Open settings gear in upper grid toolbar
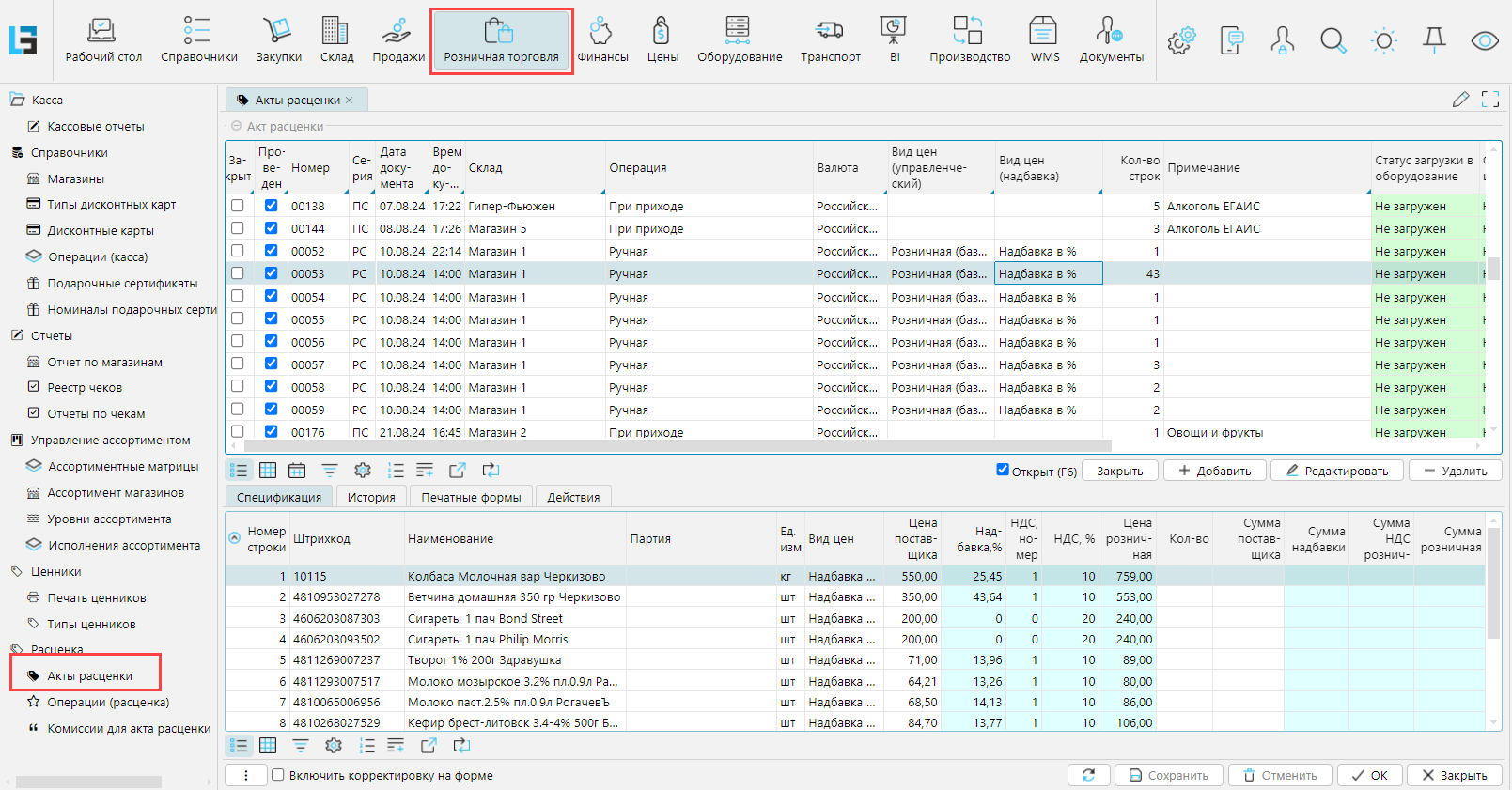 point(363,471)
